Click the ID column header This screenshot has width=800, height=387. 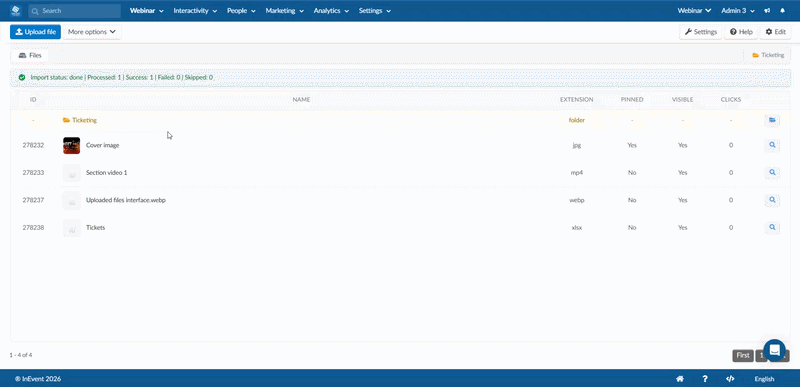pyautogui.click(x=33, y=99)
